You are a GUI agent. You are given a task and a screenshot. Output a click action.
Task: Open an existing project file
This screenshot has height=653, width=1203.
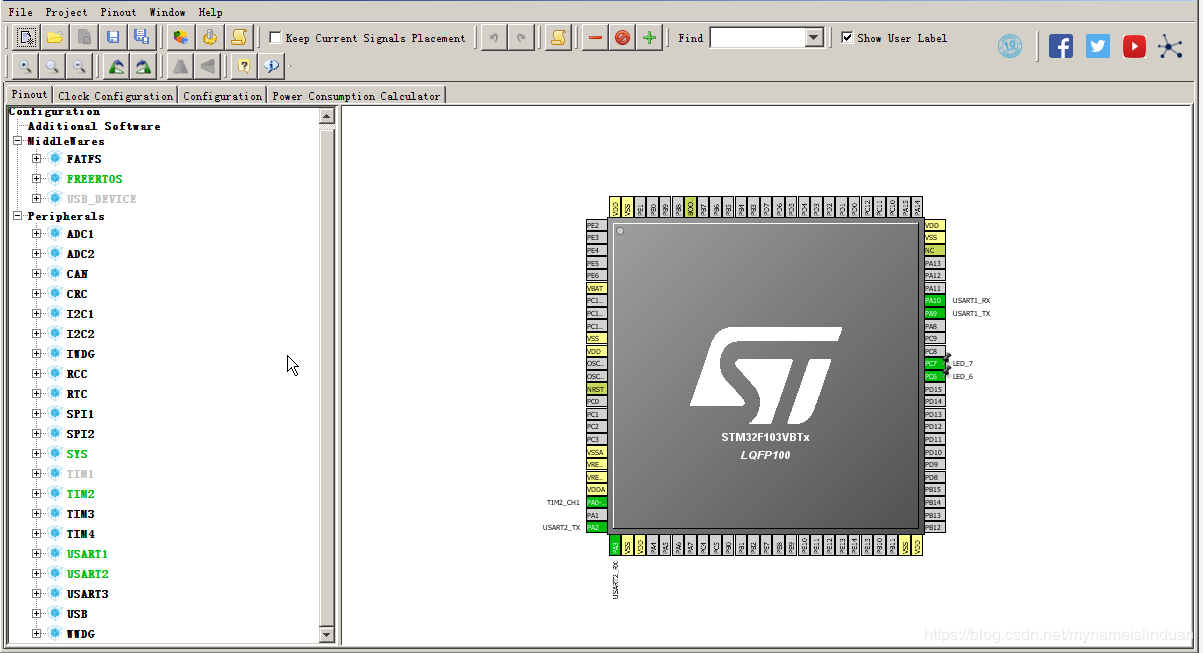[54, 37]
